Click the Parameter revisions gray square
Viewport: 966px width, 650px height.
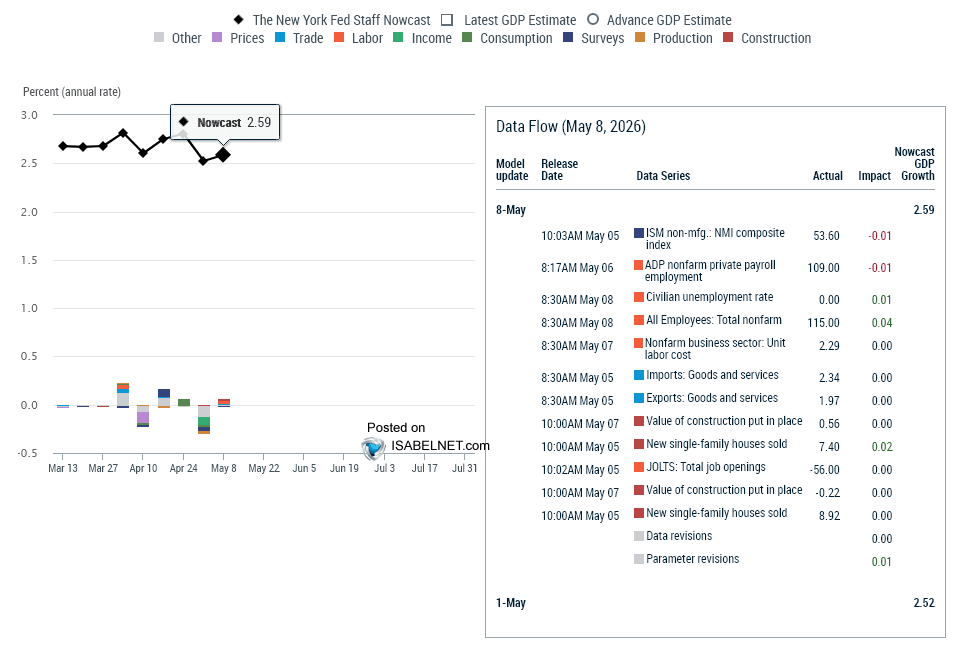tap(639, 559)
